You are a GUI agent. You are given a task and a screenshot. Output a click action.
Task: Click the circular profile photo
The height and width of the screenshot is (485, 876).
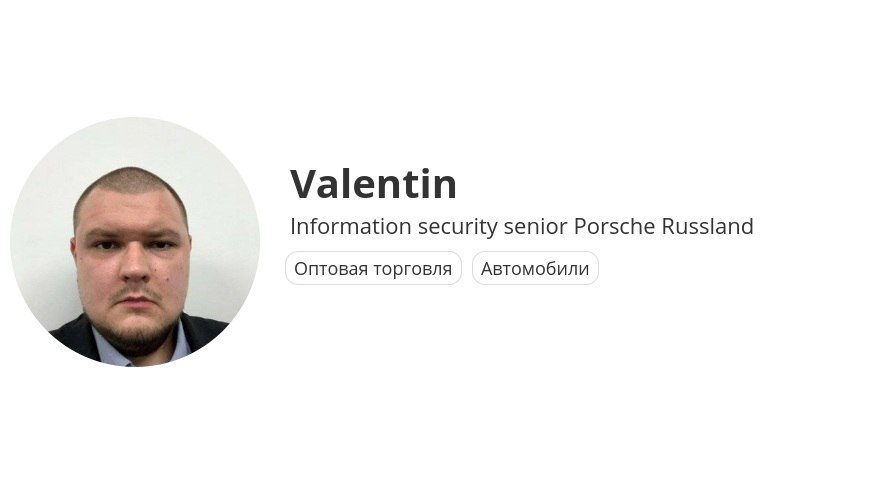pos(135,242)
